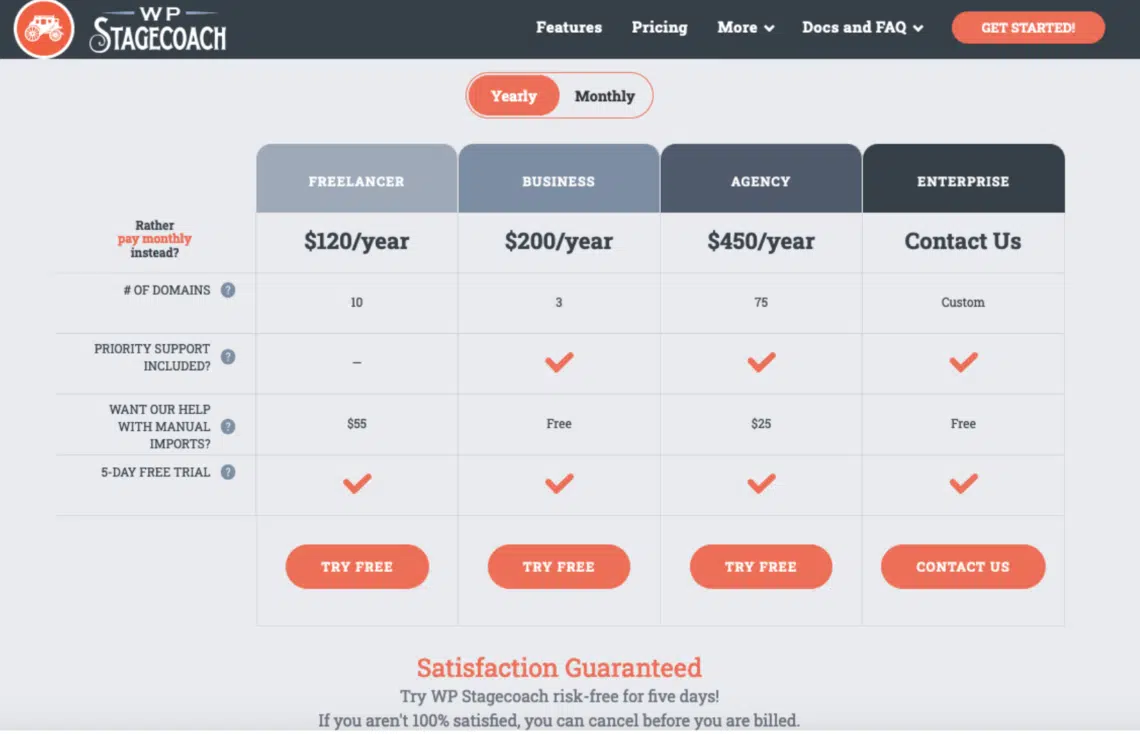Expand the More dropdown menu

pos(745,28)
